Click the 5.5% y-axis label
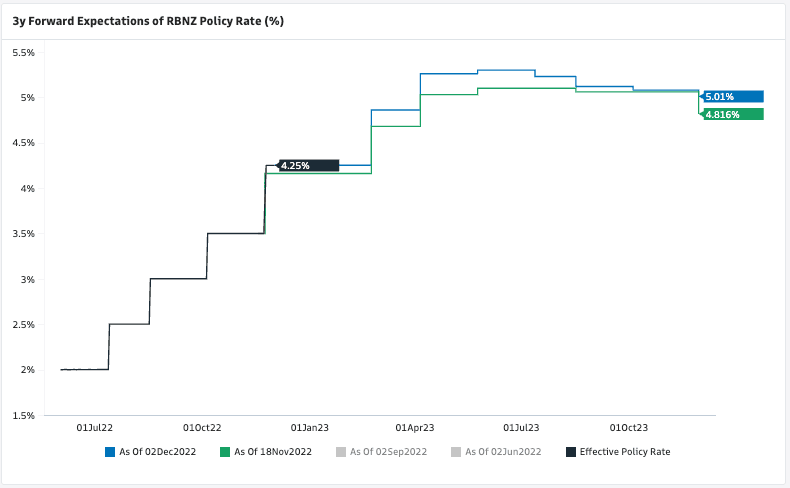The image size is (790, 488). click(x=23, y=52)
